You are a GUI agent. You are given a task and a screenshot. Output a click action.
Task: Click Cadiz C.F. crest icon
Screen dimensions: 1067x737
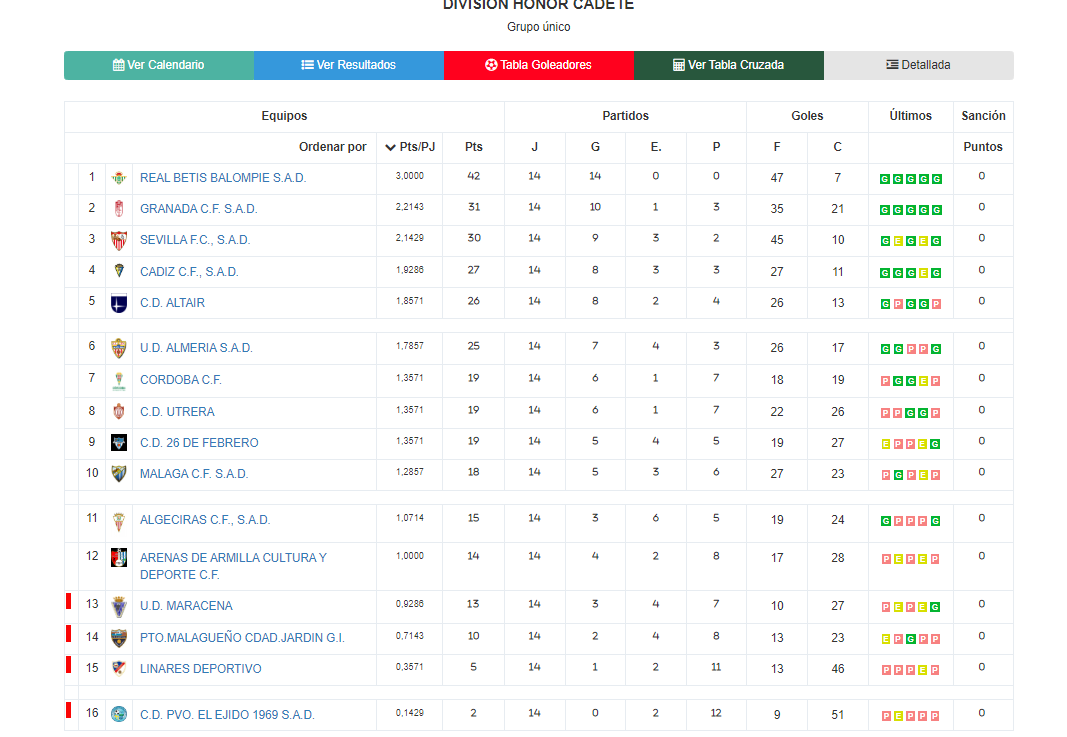[119, 271]
